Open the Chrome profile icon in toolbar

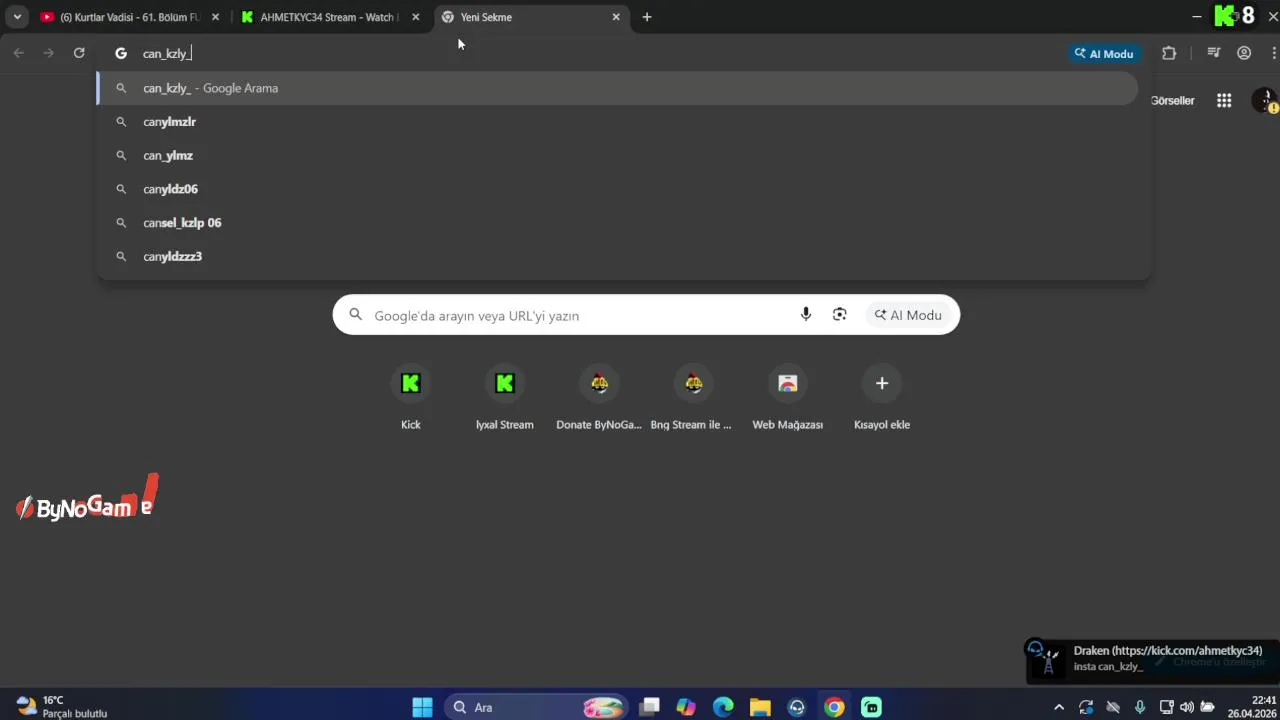click(1244, 53)
